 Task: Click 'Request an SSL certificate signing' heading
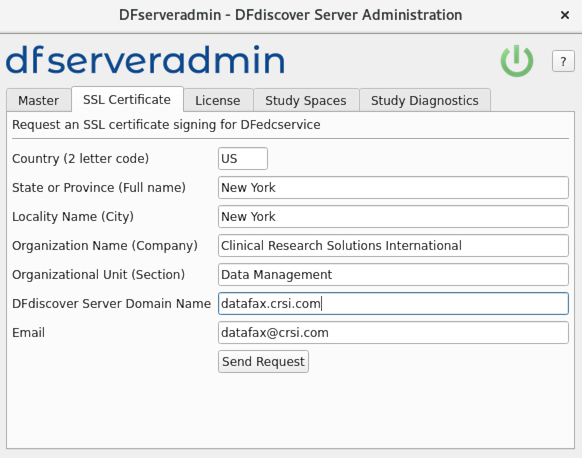tap(166, 125)
